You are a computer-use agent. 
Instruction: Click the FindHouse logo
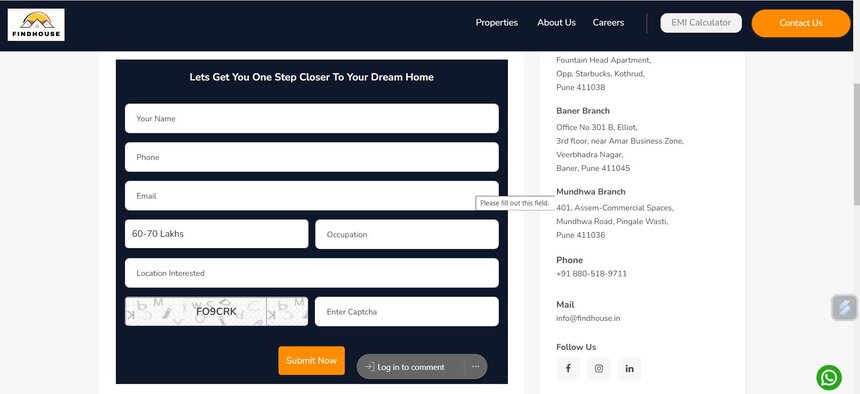coord(36,25)
